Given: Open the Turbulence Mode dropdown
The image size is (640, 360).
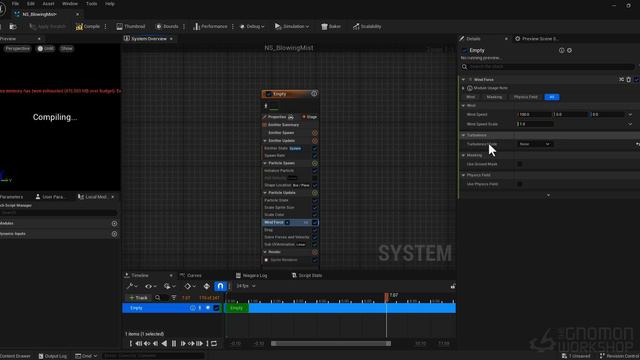Looking at the screenshot, I should pos(534,144).
